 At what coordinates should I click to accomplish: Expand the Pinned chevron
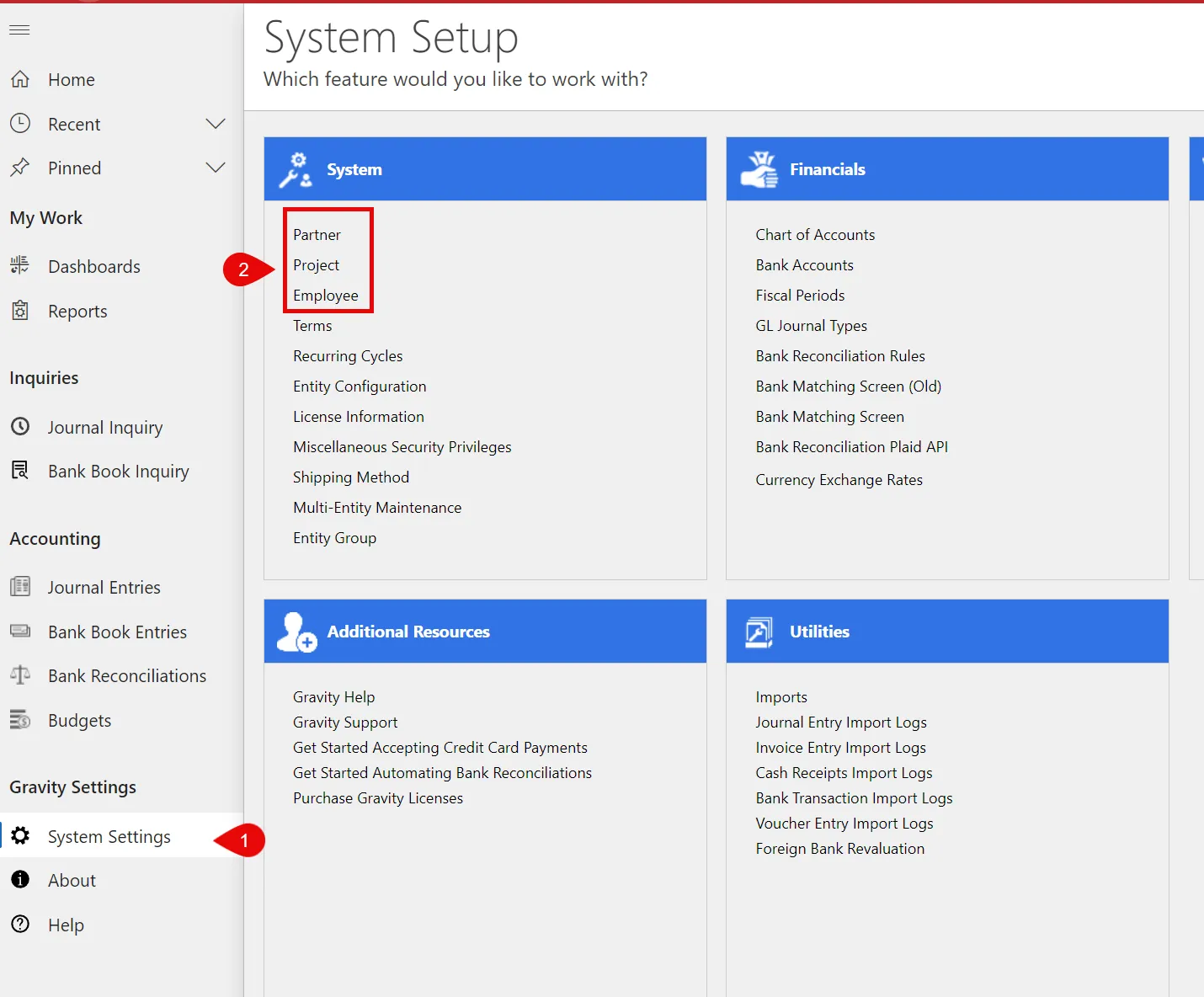pyautogui.click(x=216, y=168)
